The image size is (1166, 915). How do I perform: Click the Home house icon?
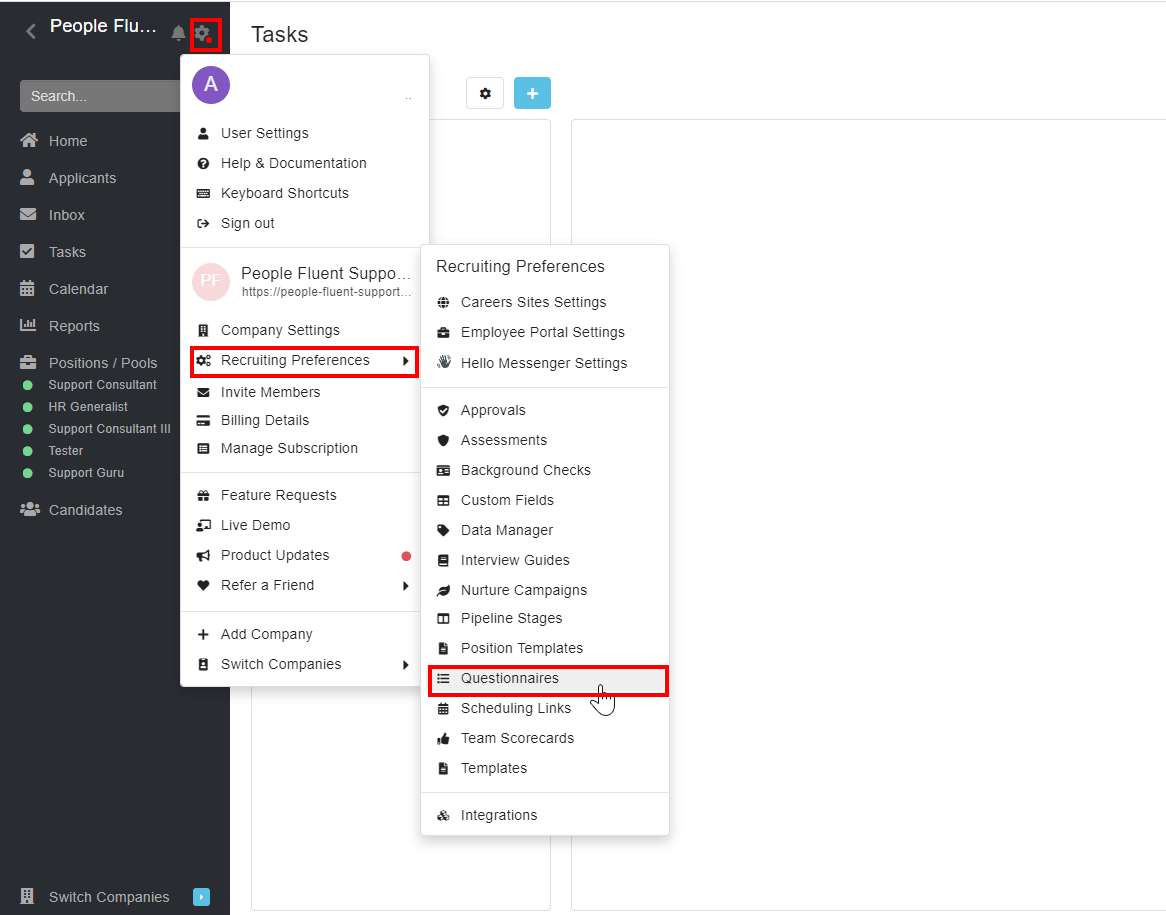point(28,141)
